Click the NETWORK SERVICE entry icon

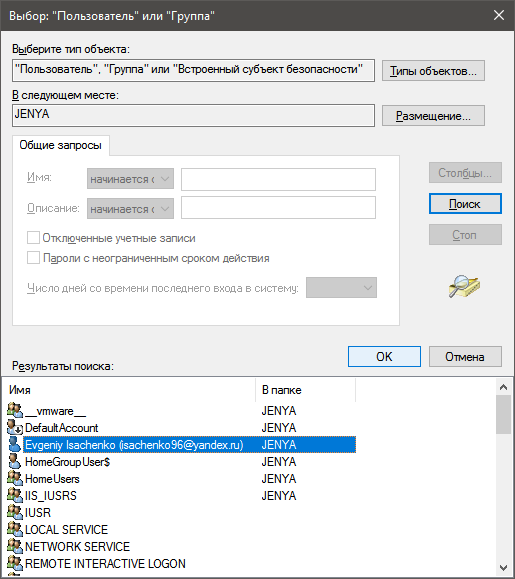click(x=15, y=547)
